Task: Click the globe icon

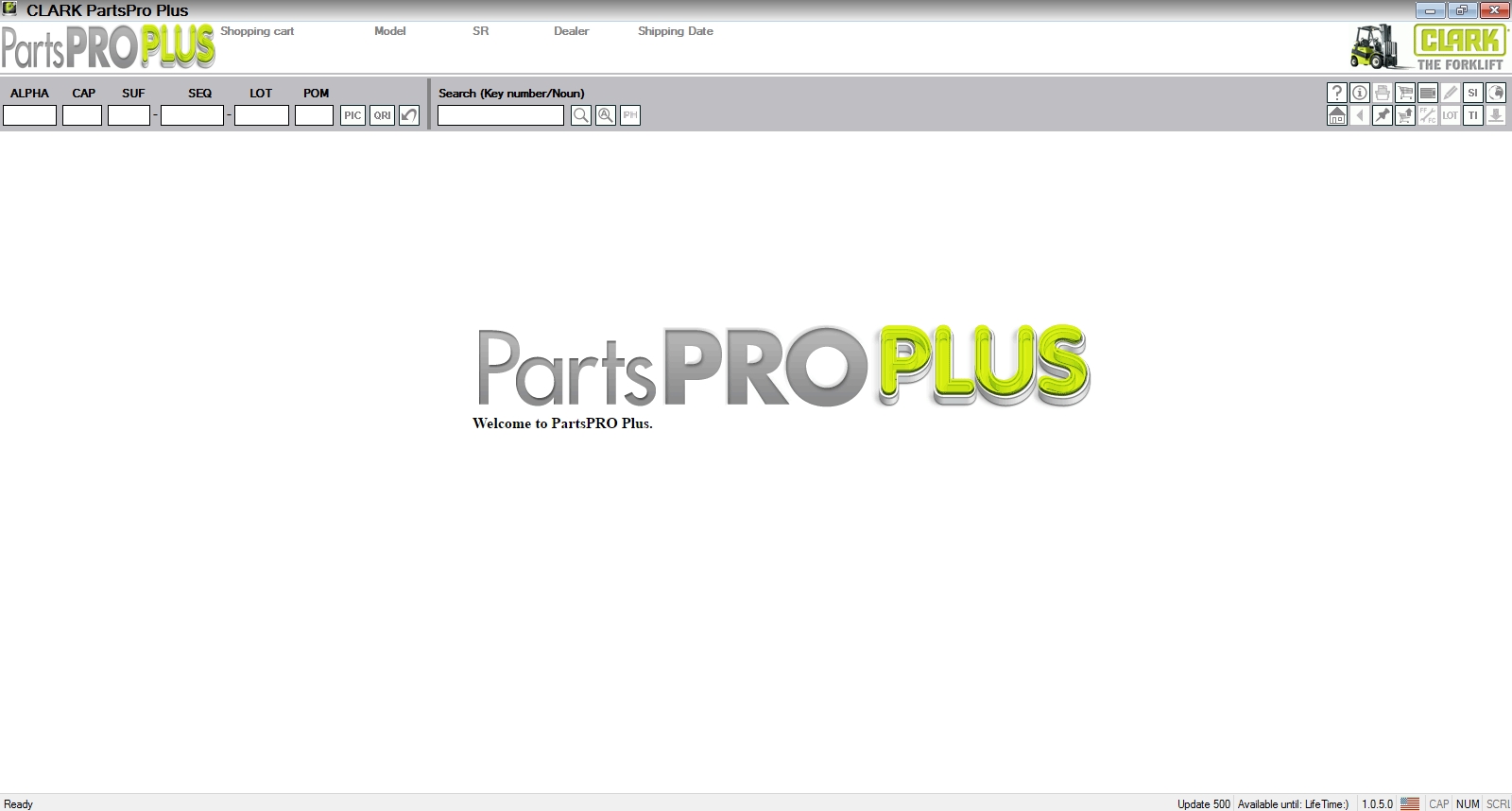Action: click(x=1496, y=93)
